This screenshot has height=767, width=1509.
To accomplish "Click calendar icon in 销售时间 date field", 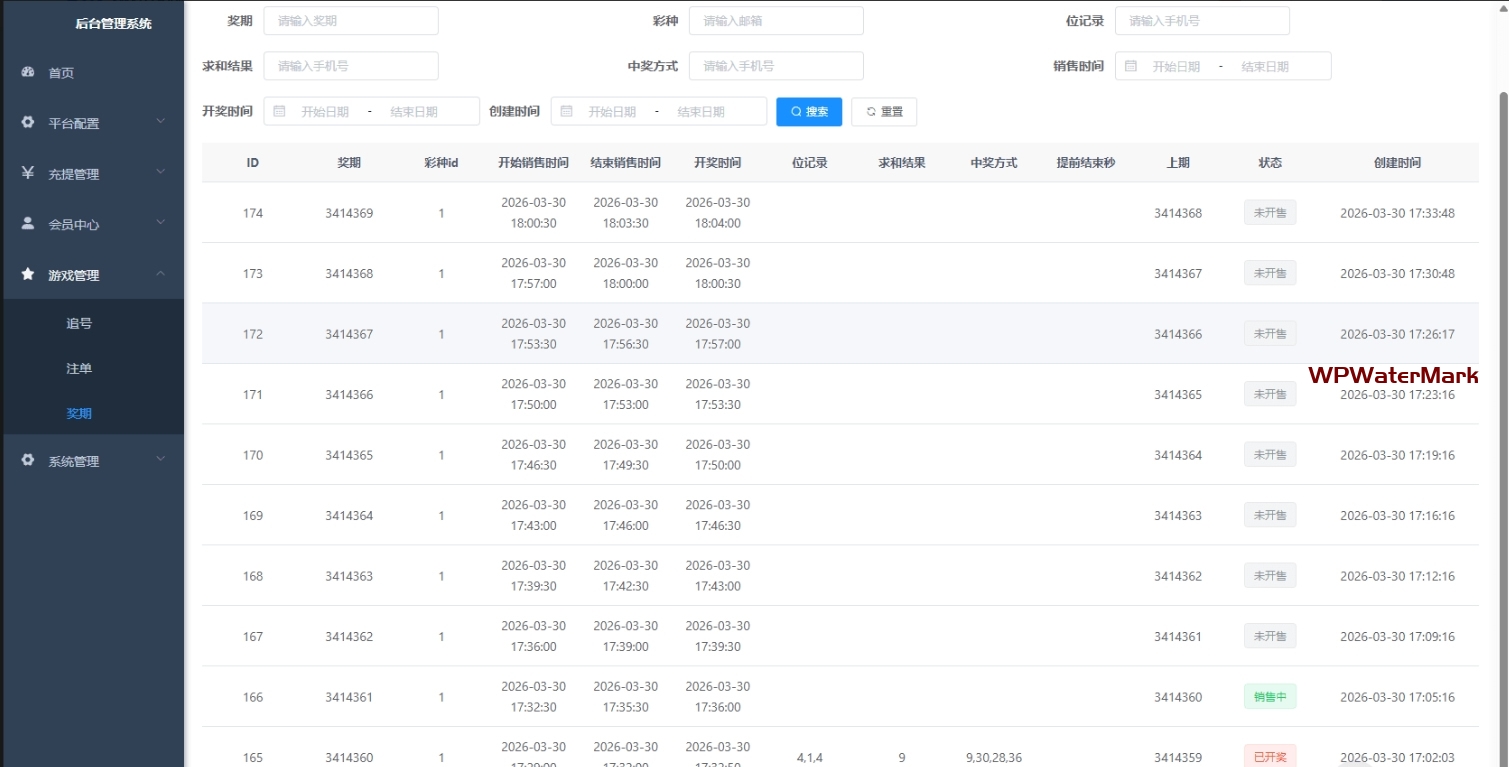I will pos(1131,66).
